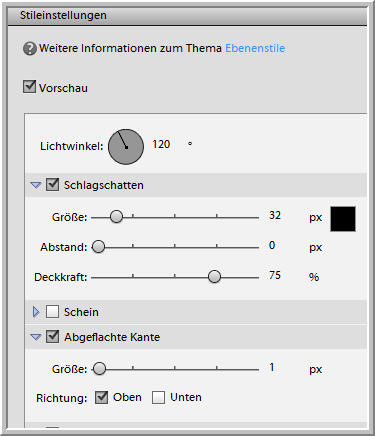Click the Abstand slider handle
This screenshot has width=375, height=436.
pyautogui.click(x=98, y=247)
